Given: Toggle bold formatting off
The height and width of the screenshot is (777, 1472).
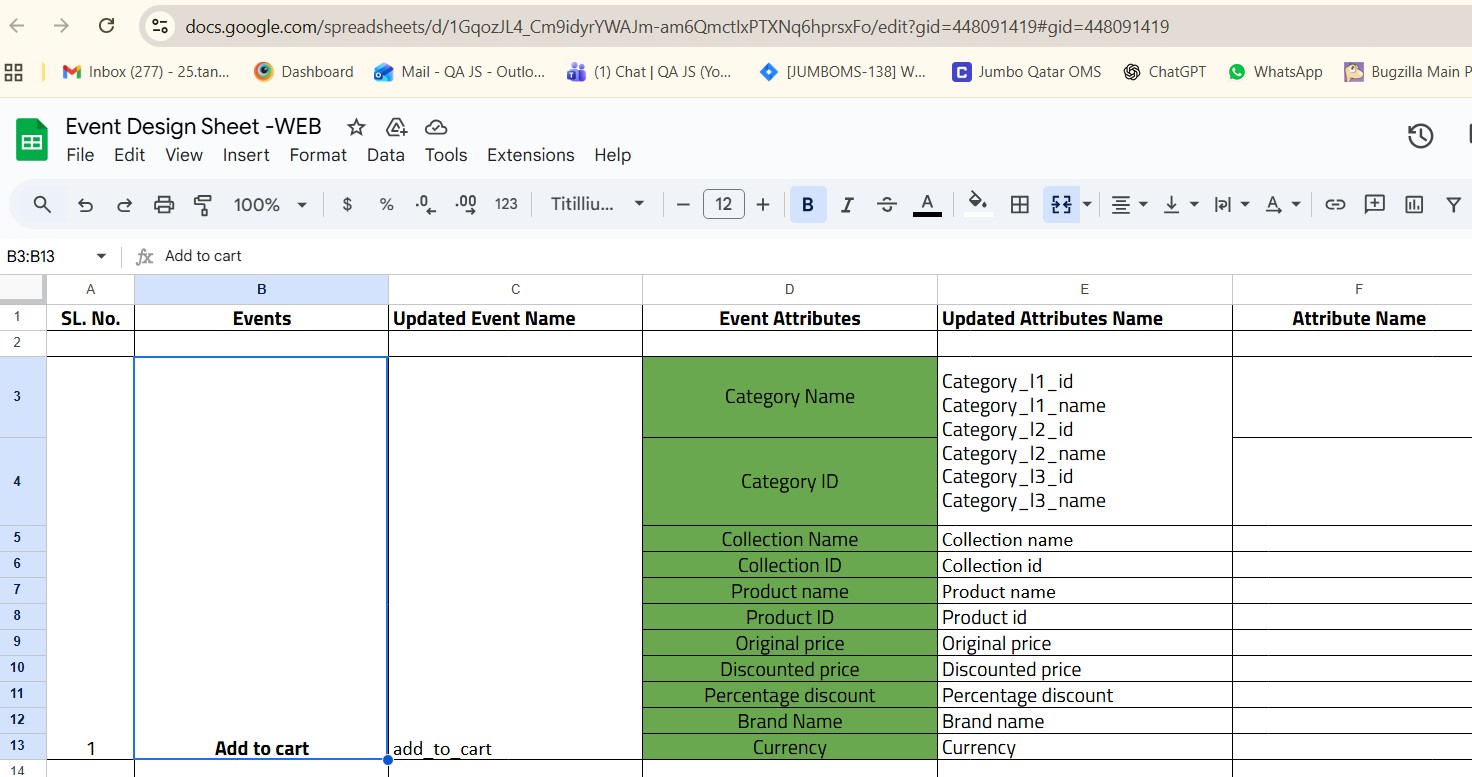Looking at the screenshot, I should 807,205.
